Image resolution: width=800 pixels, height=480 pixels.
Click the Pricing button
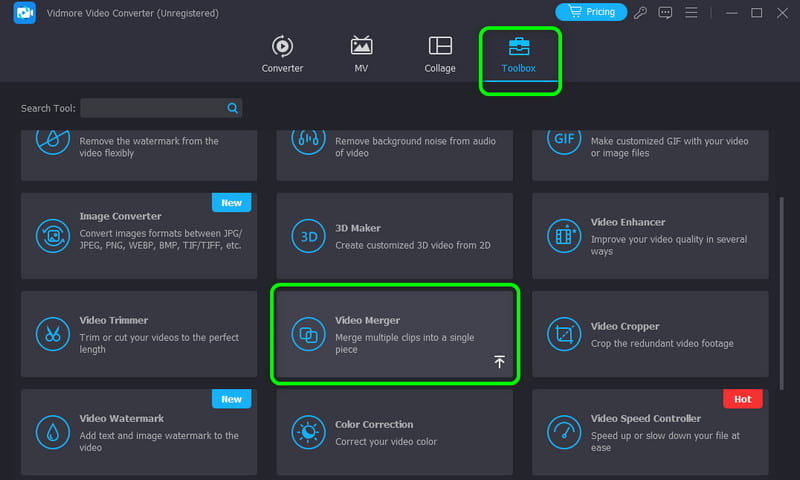(591, 12)
